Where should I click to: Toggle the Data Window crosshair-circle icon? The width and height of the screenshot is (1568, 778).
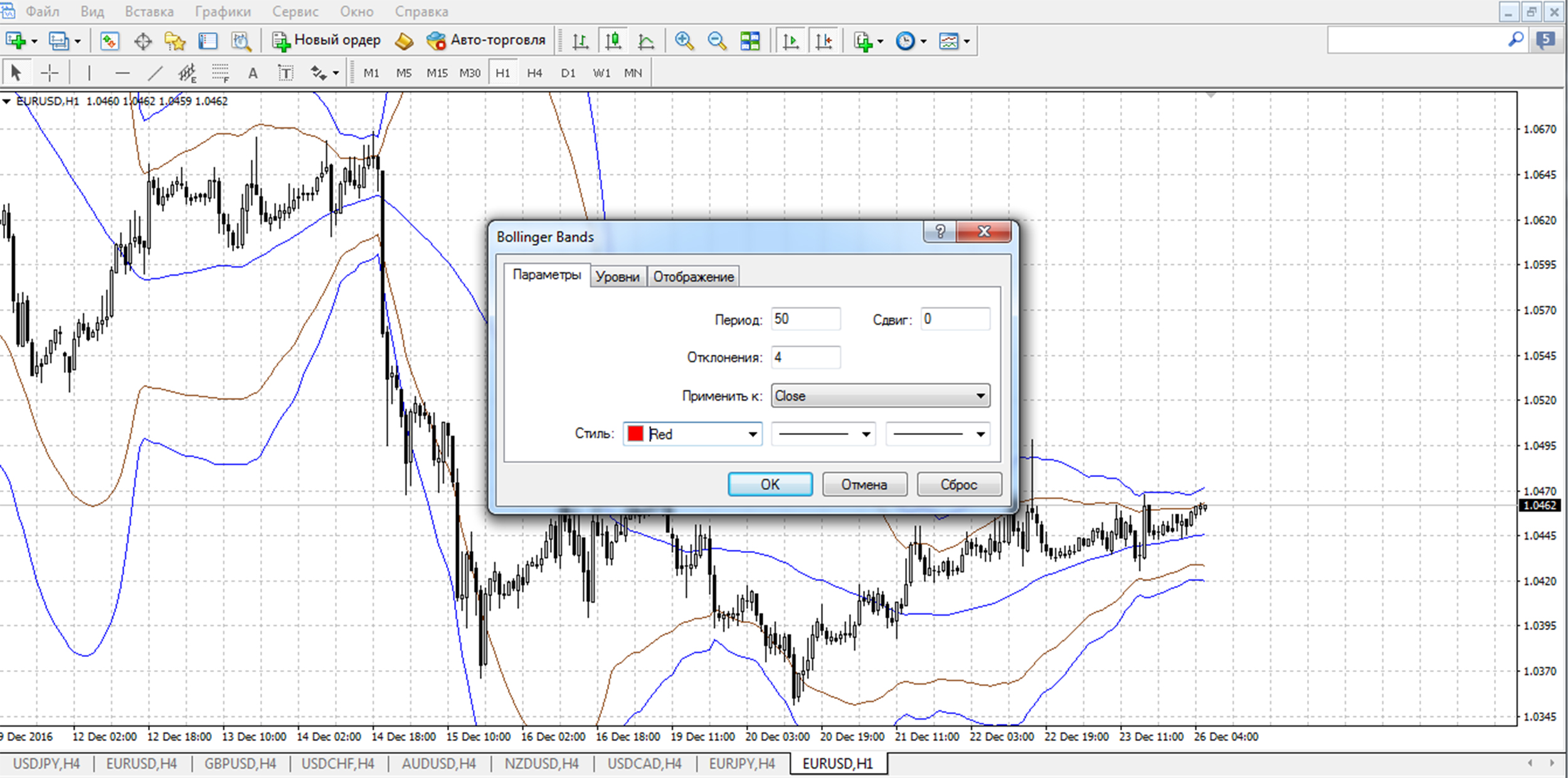143,41
